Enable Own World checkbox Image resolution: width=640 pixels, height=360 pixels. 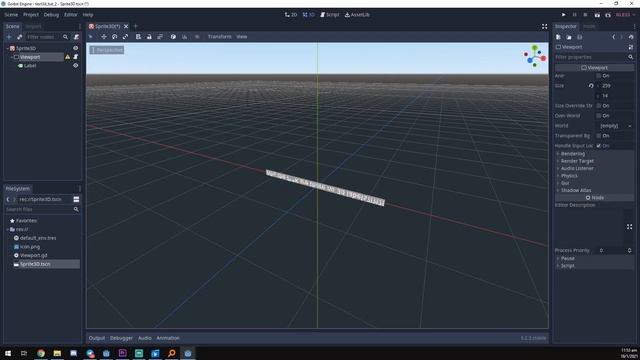pyautogui.click(x=599, y=116)
